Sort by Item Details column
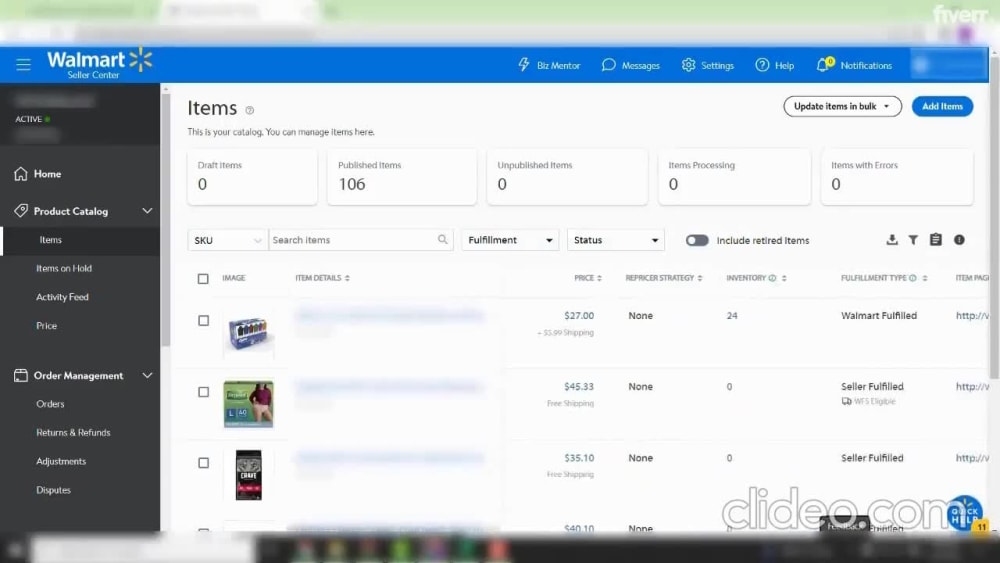The width and height of the screenshot is (1000, 563). [x=347, y=278]
